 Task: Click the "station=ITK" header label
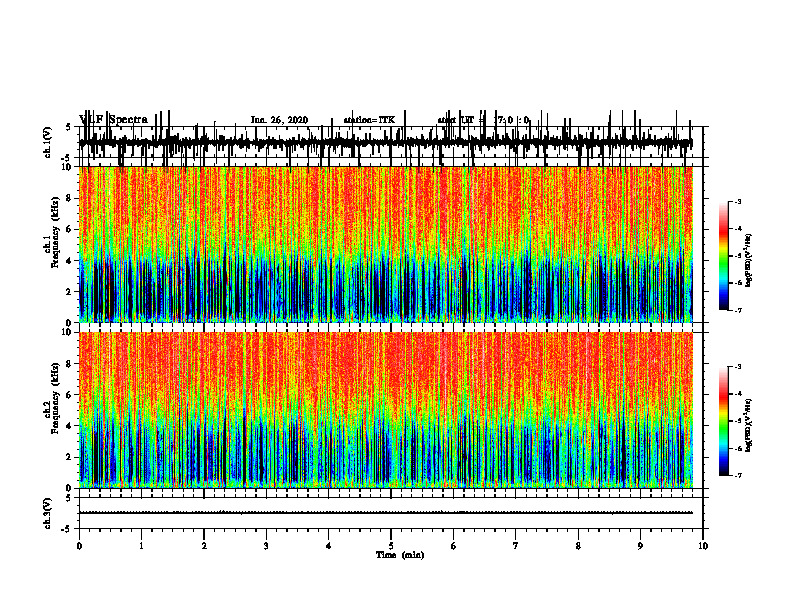point(369,120)
